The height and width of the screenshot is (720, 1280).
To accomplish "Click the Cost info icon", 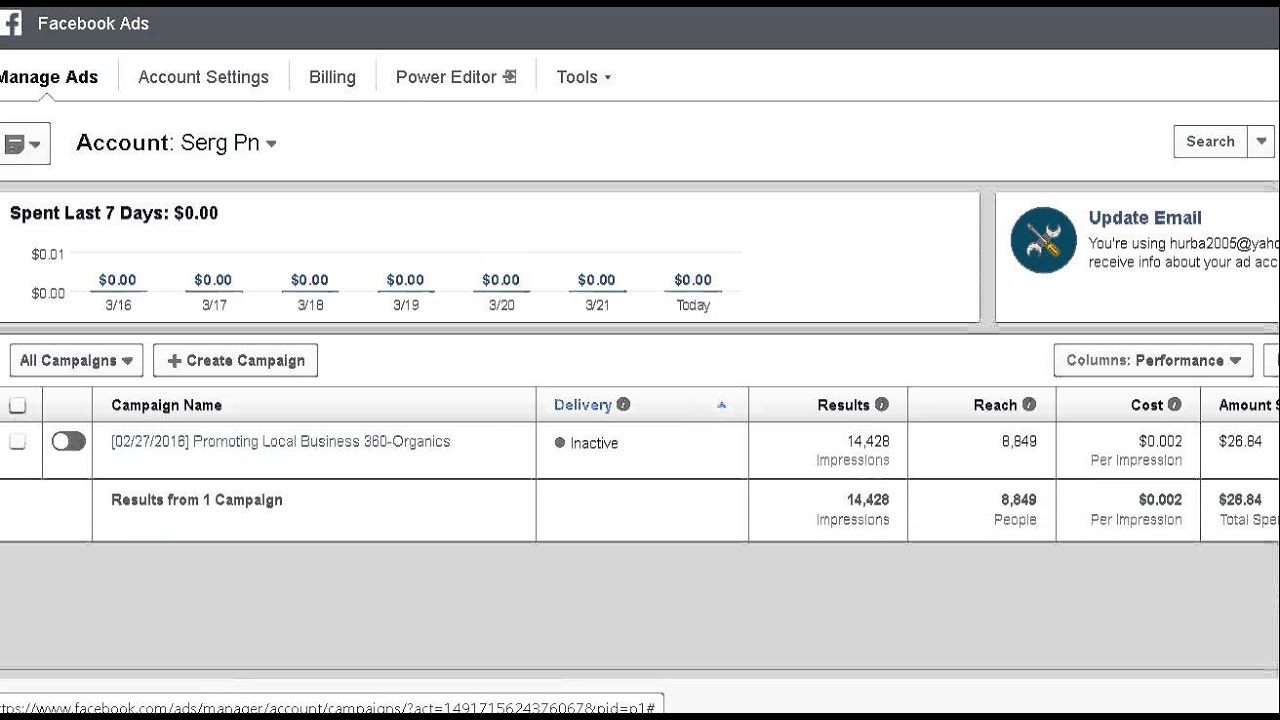I will click(x=1175, y=405).
